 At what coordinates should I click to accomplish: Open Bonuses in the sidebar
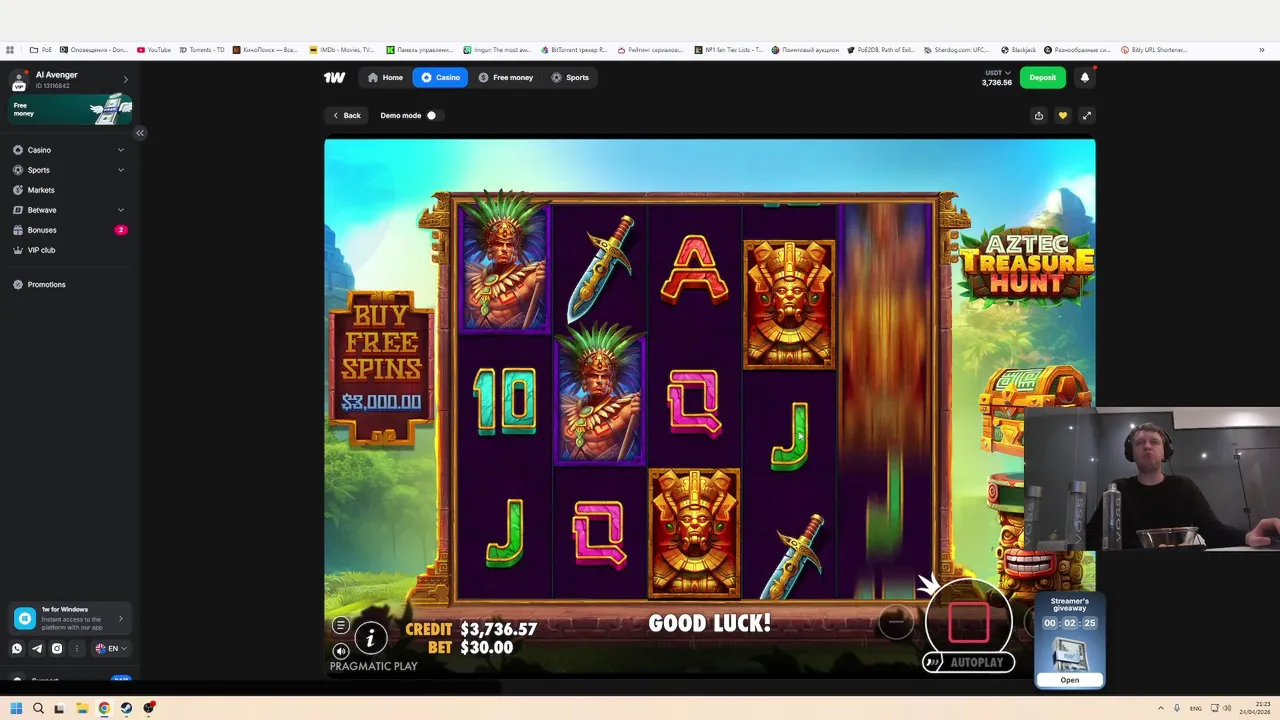[68, 230]
